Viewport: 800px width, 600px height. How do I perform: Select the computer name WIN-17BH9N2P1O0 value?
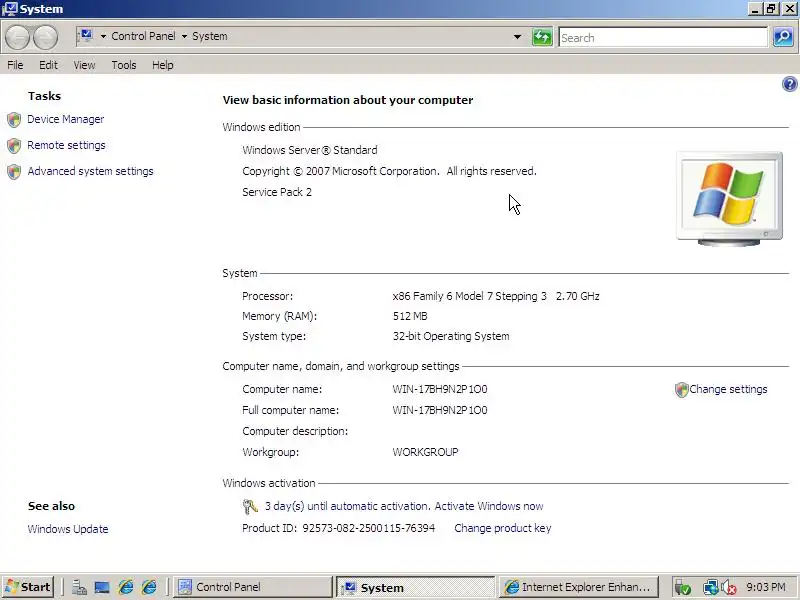click(x=439, y=389)
